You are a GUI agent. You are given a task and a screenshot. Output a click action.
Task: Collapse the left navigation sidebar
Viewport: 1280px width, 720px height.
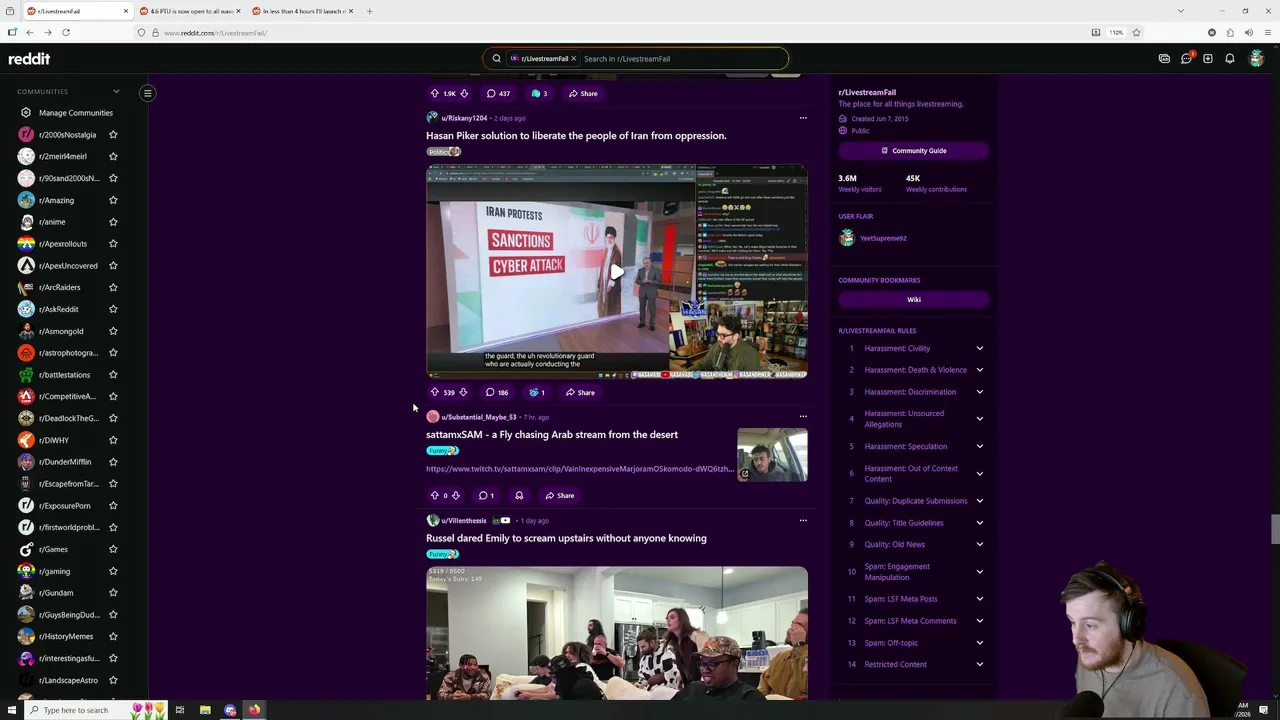pos(147,93)
